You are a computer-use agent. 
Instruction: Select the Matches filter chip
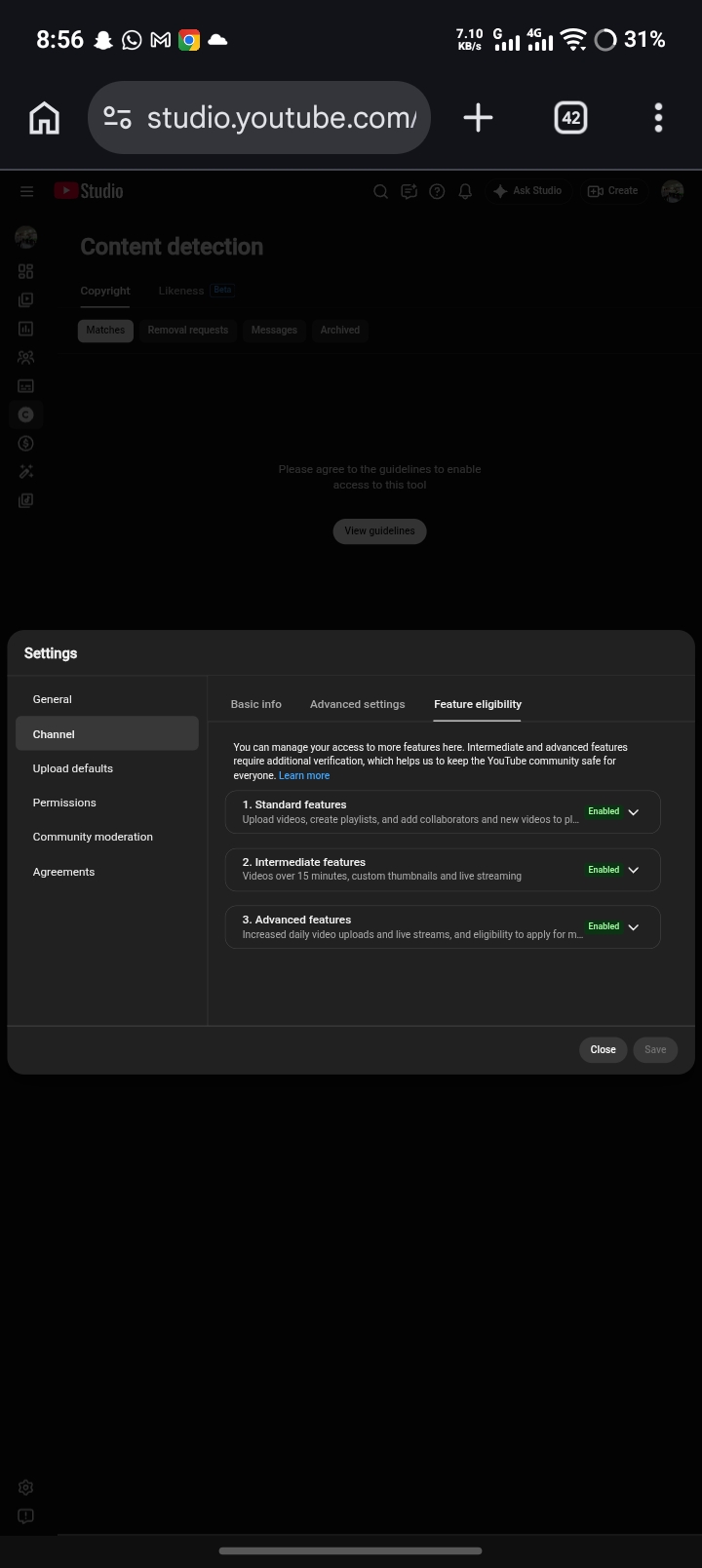coord(105,331)
